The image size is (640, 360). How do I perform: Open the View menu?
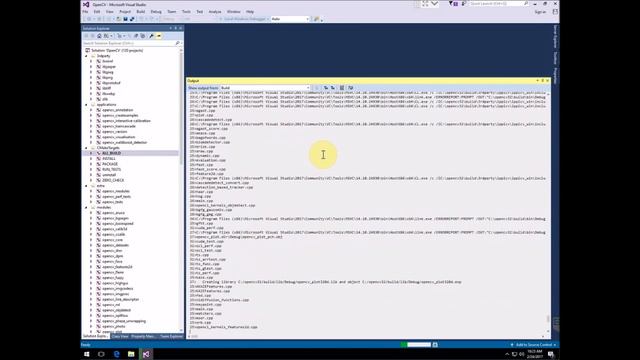point(109,12)
